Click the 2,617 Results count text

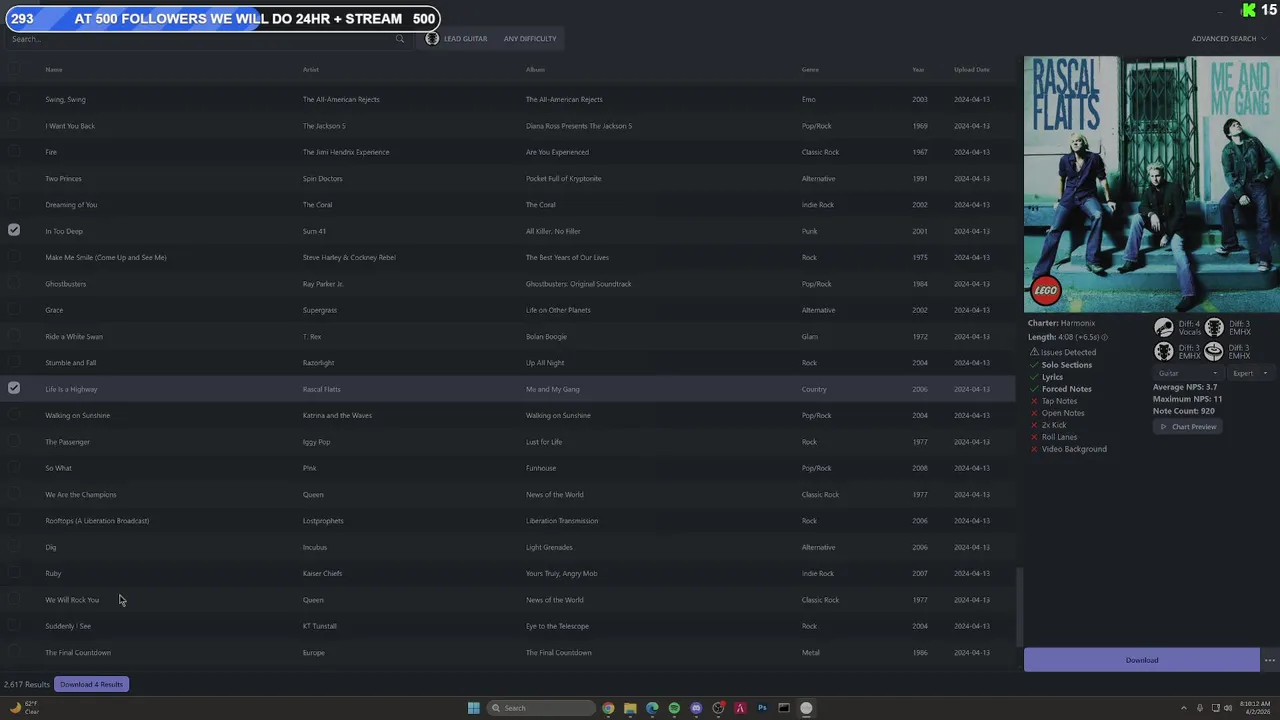[27, 685]
